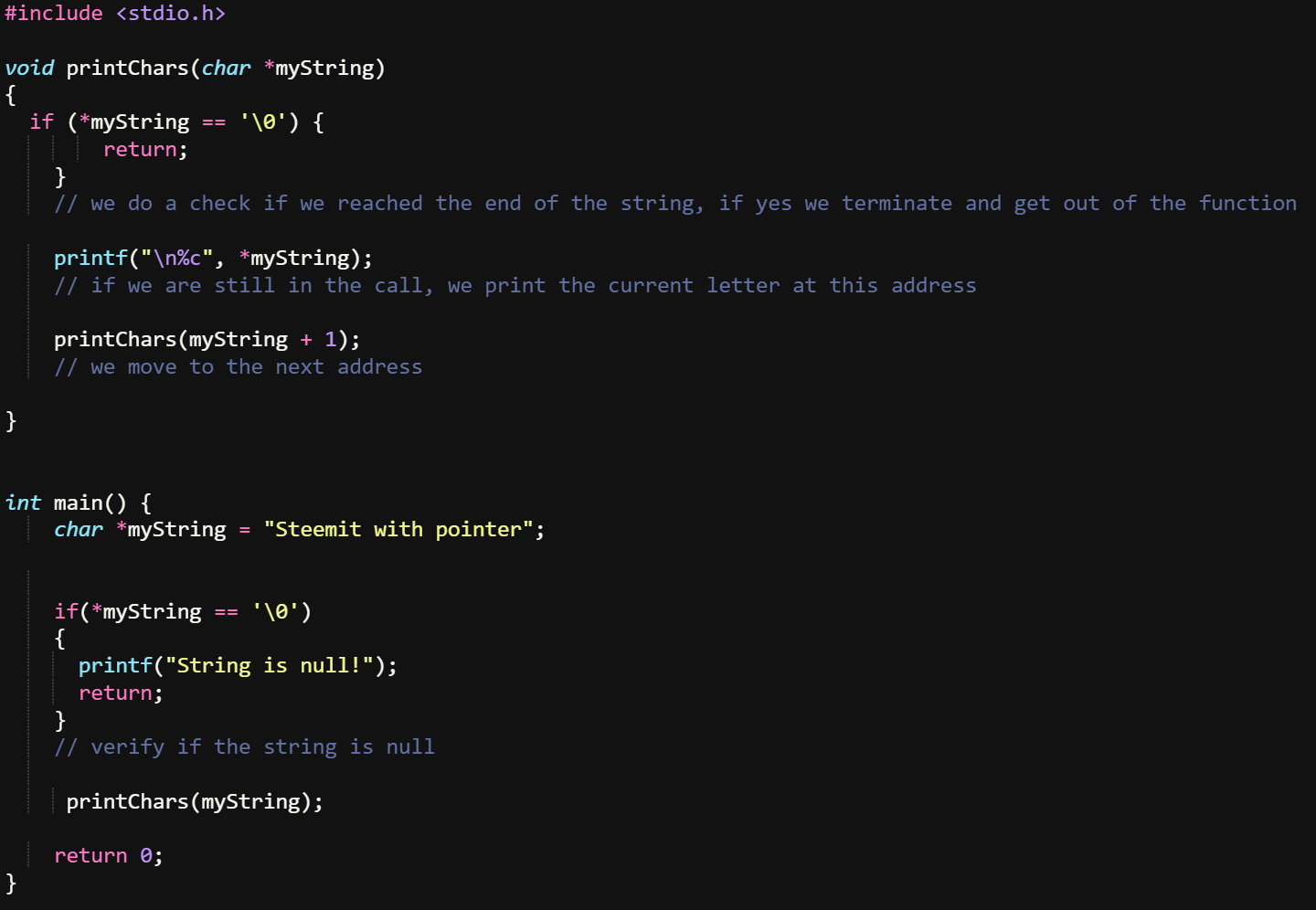Click the return statement inside printChars
The image size is (1316, 910).
tap(145, 150)
